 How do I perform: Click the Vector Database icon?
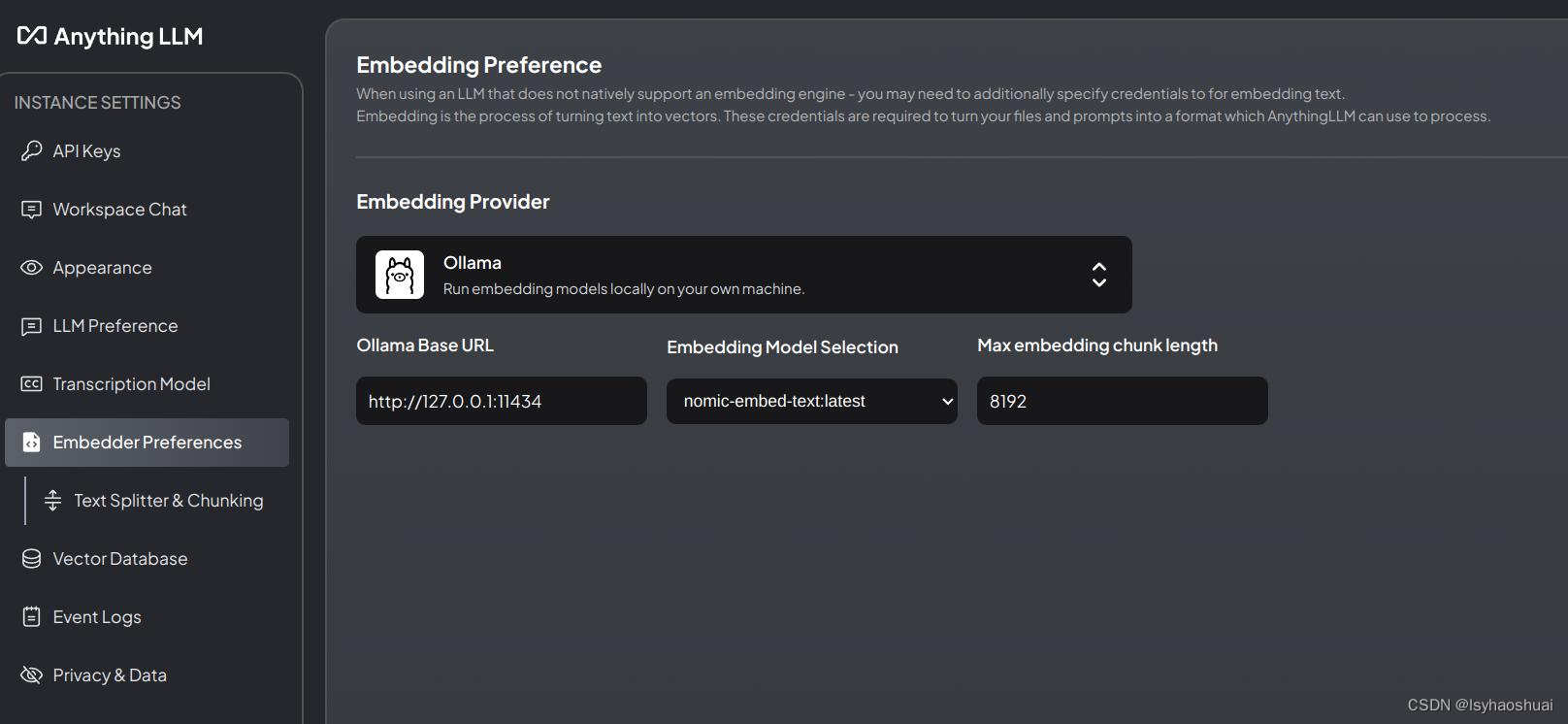pos(31,558)
